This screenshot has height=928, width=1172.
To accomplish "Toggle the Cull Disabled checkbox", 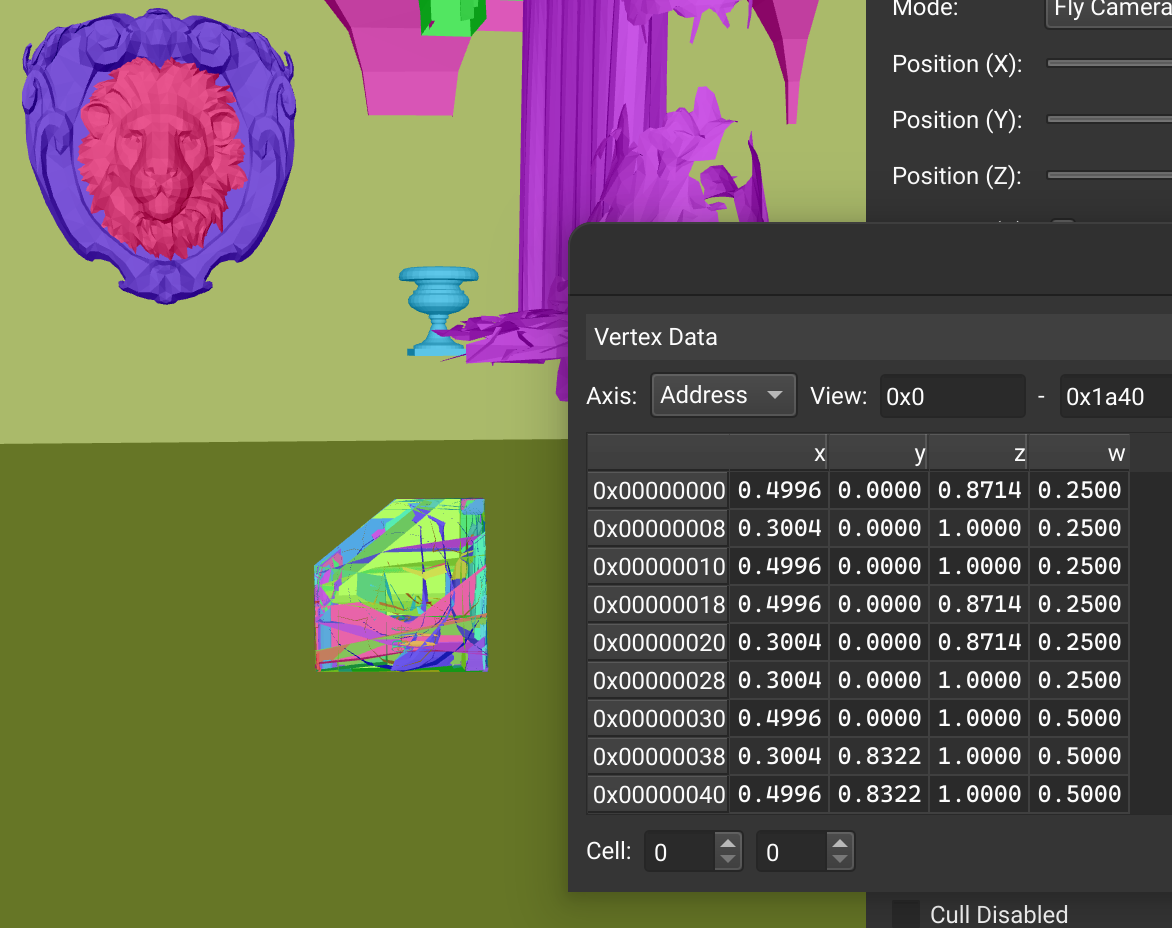I will coord(906,915).
